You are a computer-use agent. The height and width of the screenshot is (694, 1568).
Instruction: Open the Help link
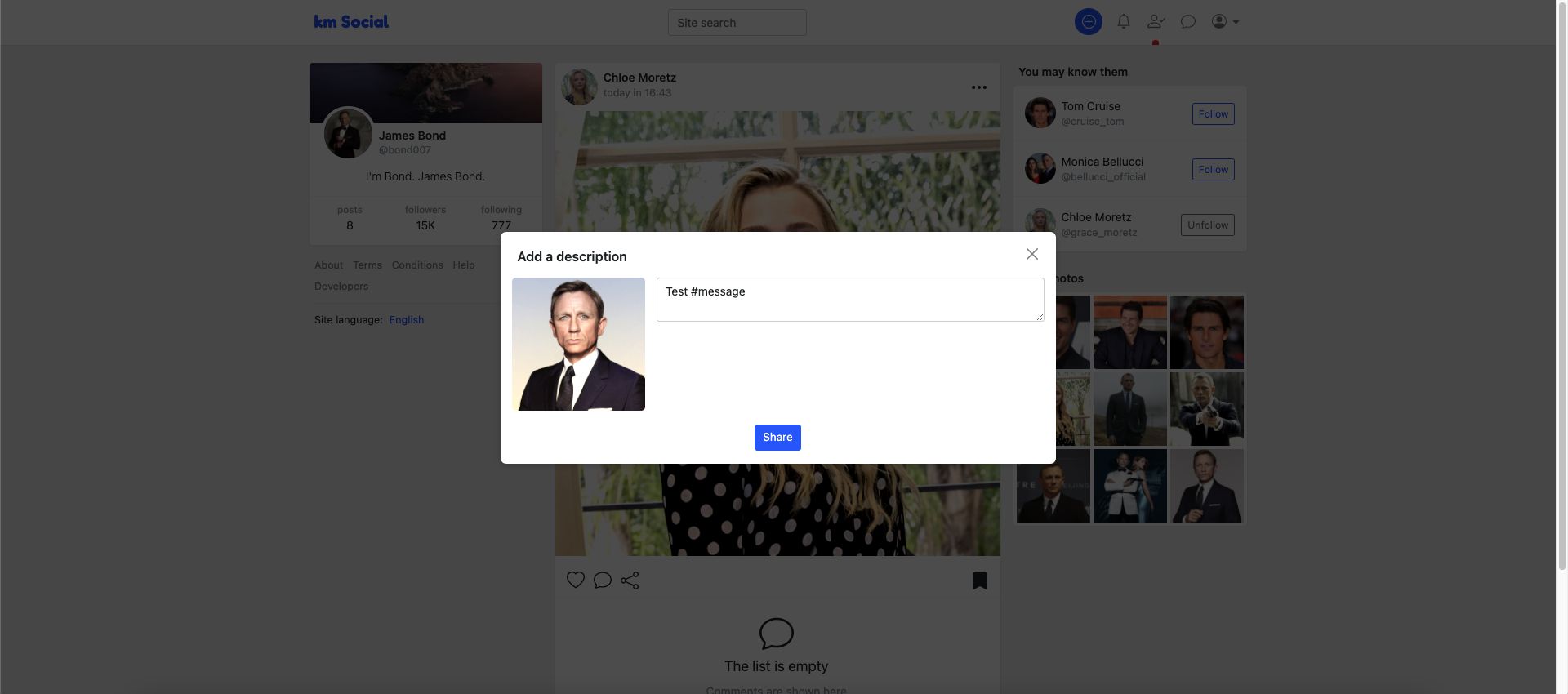click(x=464, y=265)
